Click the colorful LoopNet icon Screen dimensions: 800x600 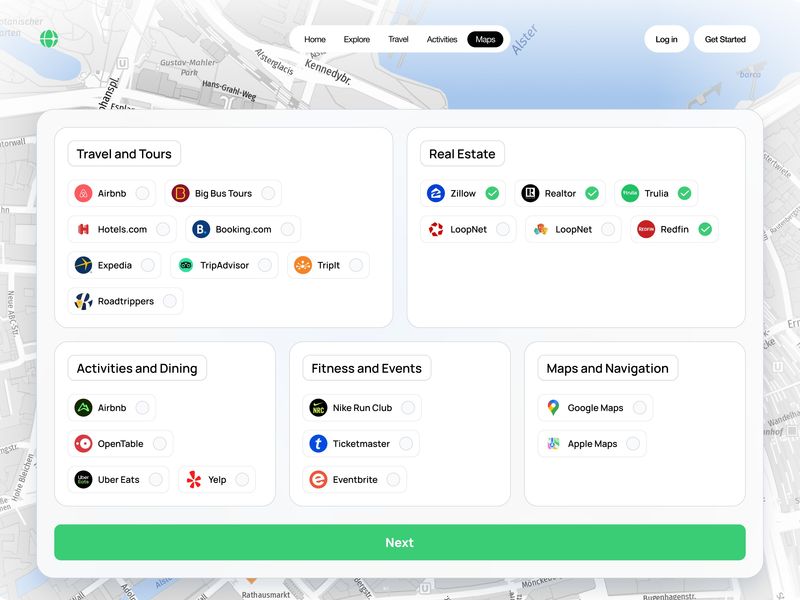coord(541,229)
